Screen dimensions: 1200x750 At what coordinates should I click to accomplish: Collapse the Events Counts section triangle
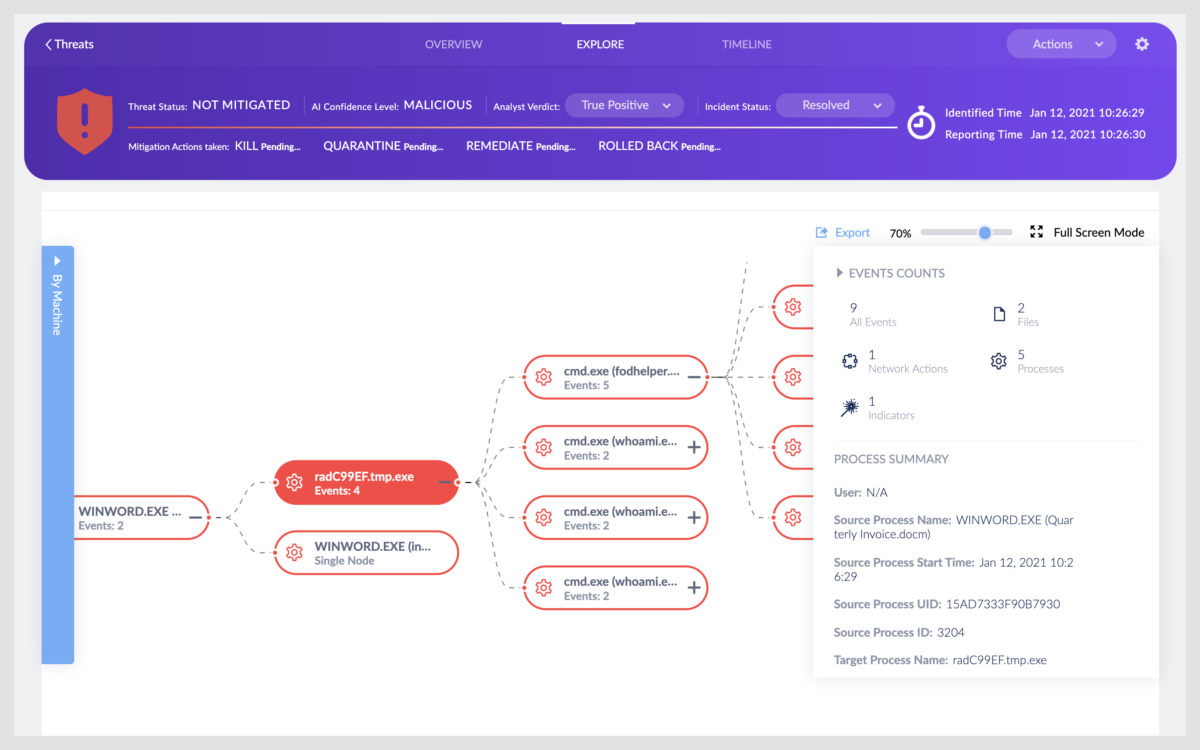pos(839,273)
